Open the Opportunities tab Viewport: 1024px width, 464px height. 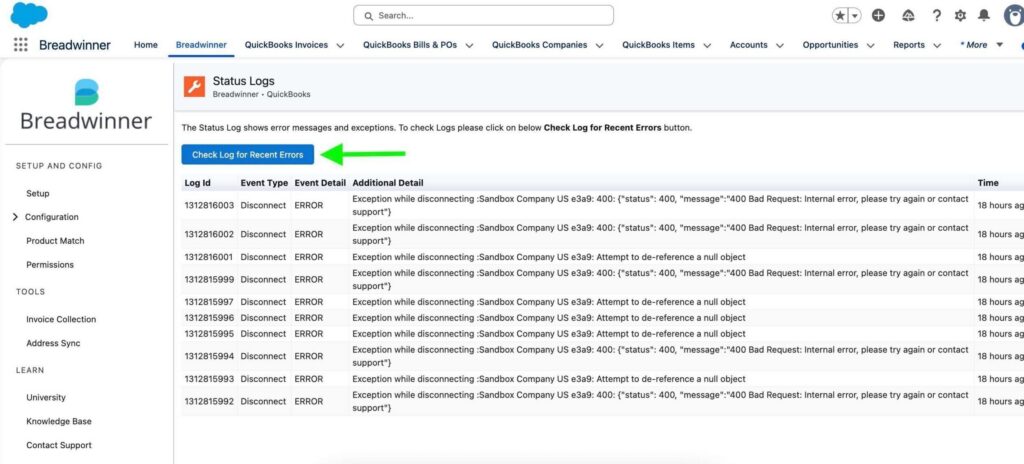click(x=830, y=45)
